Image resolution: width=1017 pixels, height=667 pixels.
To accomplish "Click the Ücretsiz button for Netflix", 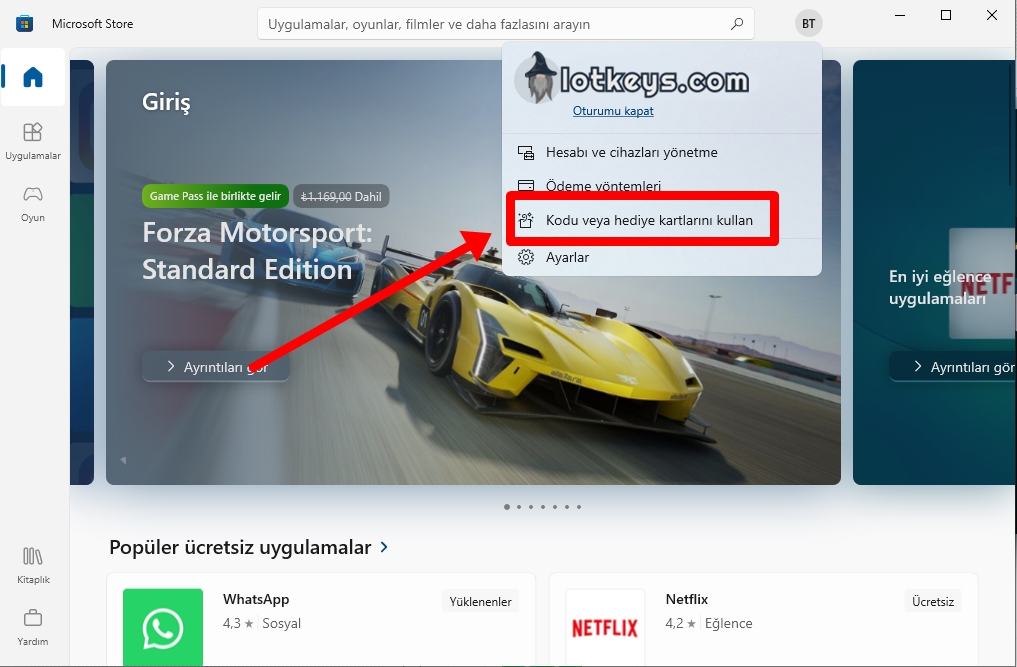I will [x=933, y=601].
